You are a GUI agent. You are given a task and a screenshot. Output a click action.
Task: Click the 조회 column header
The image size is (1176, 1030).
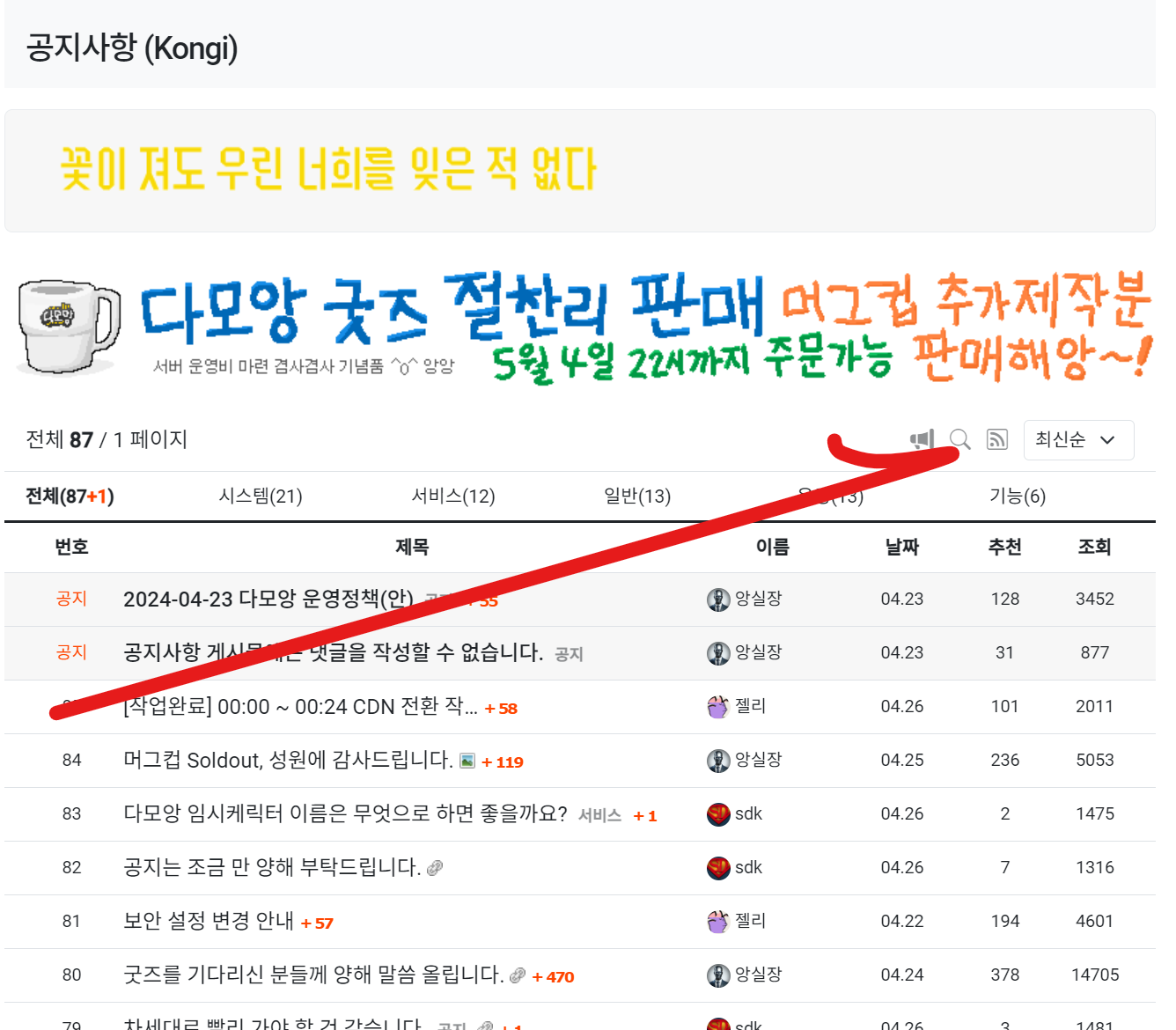1095,547
